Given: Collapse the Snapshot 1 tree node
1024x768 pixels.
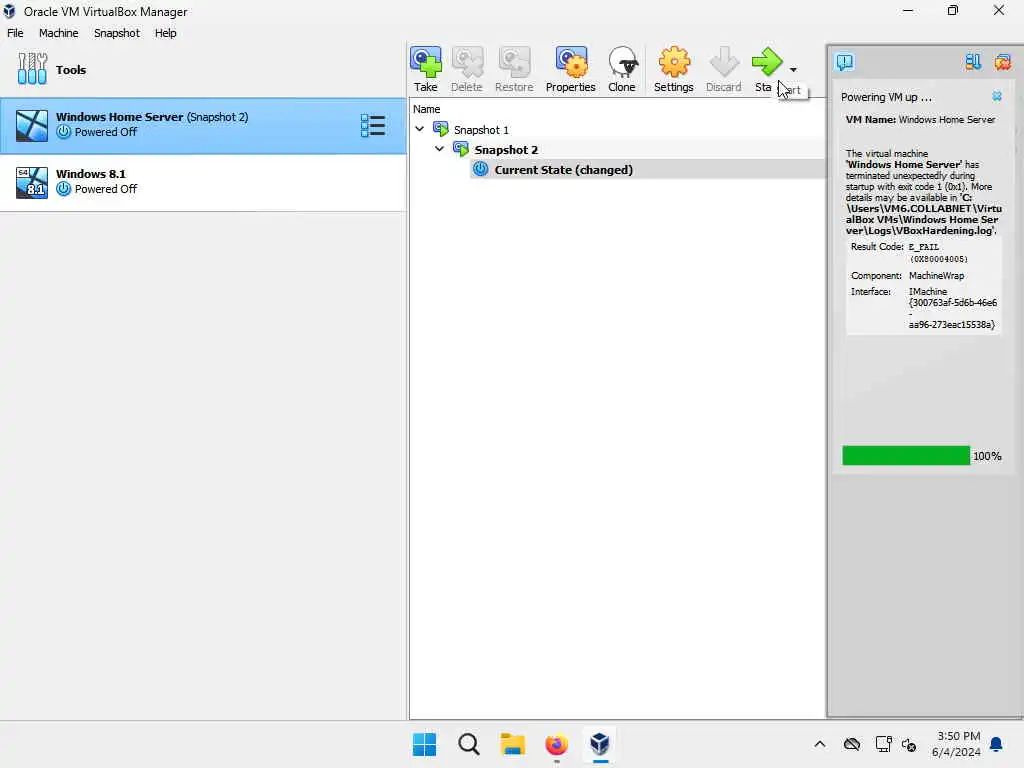Looking at the screenshot, I should [420, 129].
